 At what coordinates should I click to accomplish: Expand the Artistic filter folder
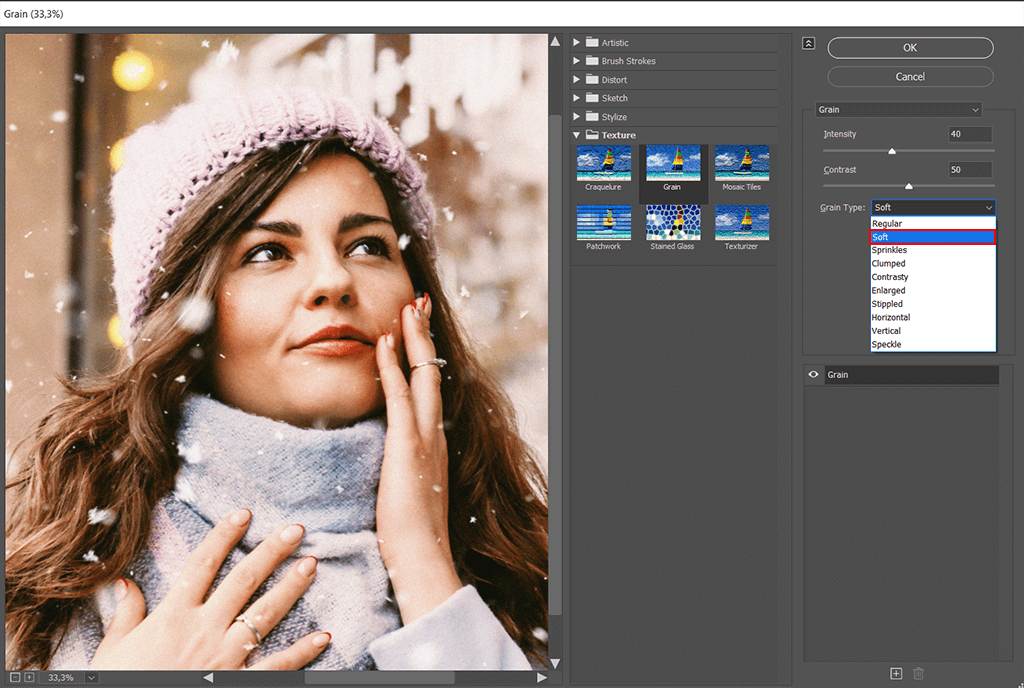[577, 42]
